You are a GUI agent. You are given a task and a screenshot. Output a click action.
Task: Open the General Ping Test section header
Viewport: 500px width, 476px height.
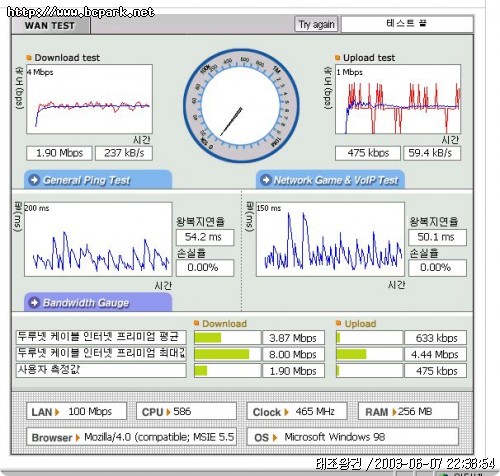(x=98, y=180)
